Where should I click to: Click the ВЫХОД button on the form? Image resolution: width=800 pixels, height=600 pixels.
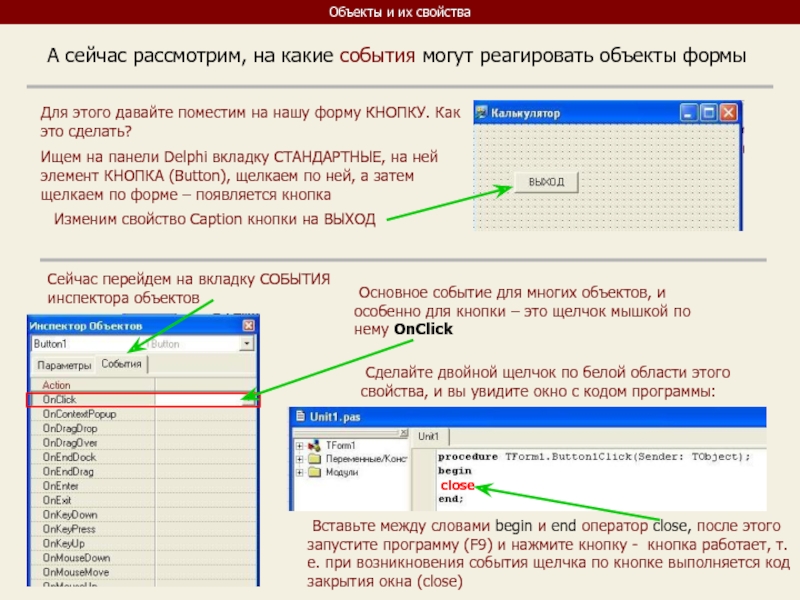click(x=546, y=181)
